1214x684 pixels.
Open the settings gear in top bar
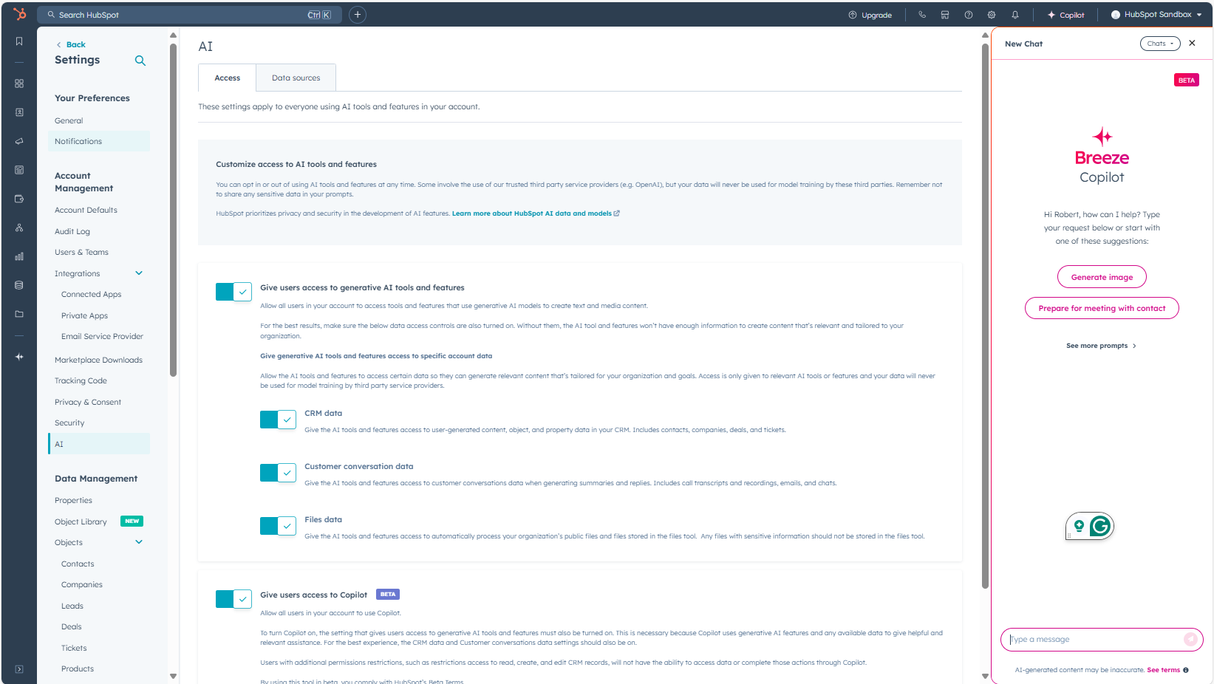(991, 15)
